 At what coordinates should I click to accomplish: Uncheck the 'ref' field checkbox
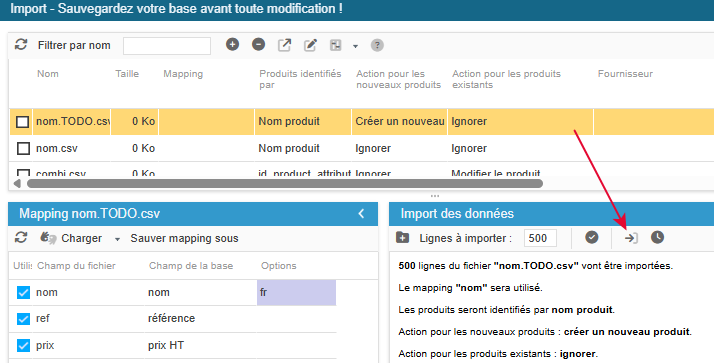[x=23, y=319]
